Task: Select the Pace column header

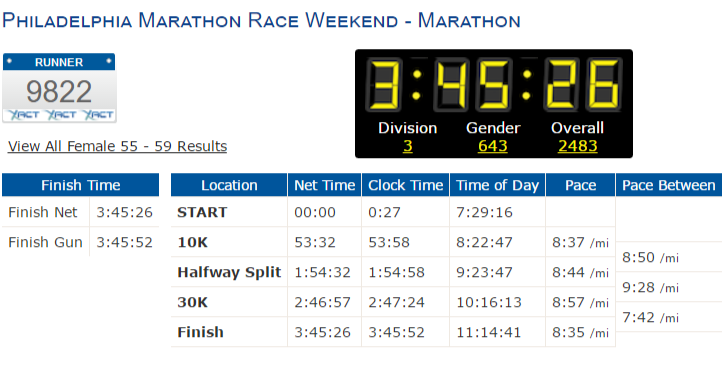Action: (x=580, y=185)
